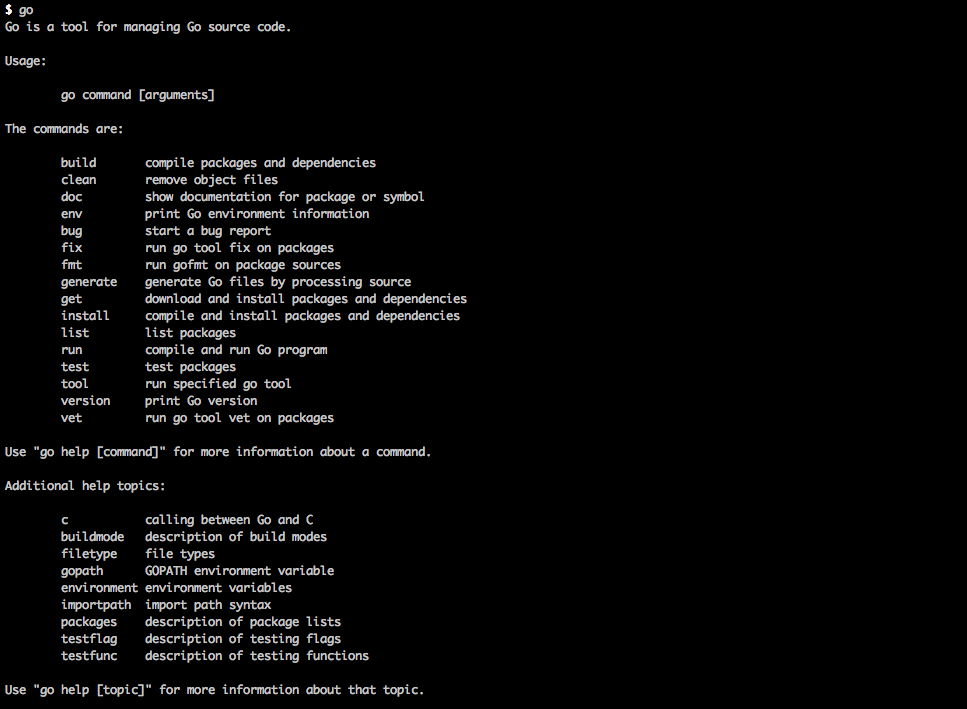Viewport: 967px width, 709px height.
Task: Click the "doc" command entry
Action: pos(71,197)
